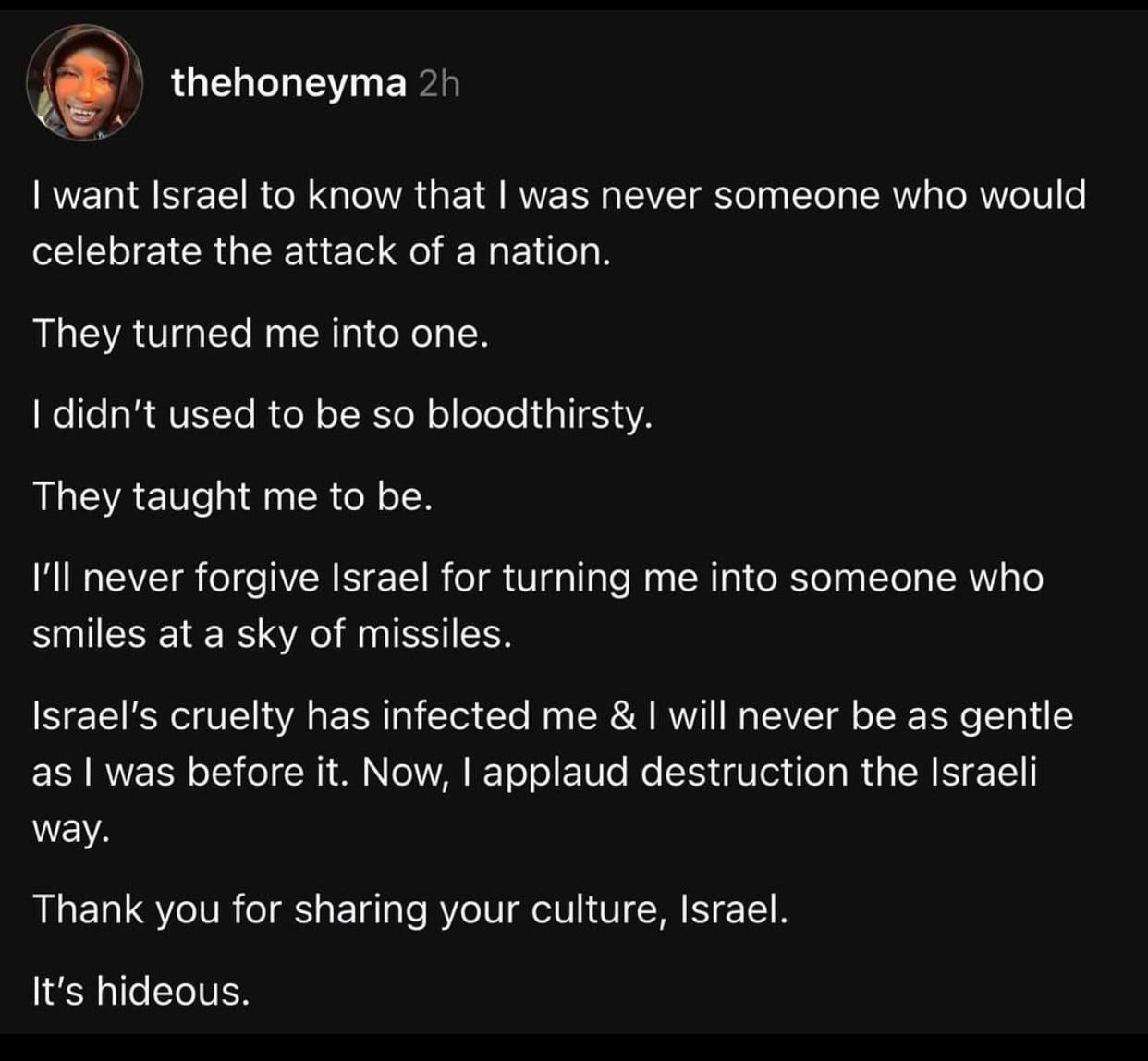Click the line starting "I want Israel to know"
1148x1061 pixels.
(x=558, y=196)
